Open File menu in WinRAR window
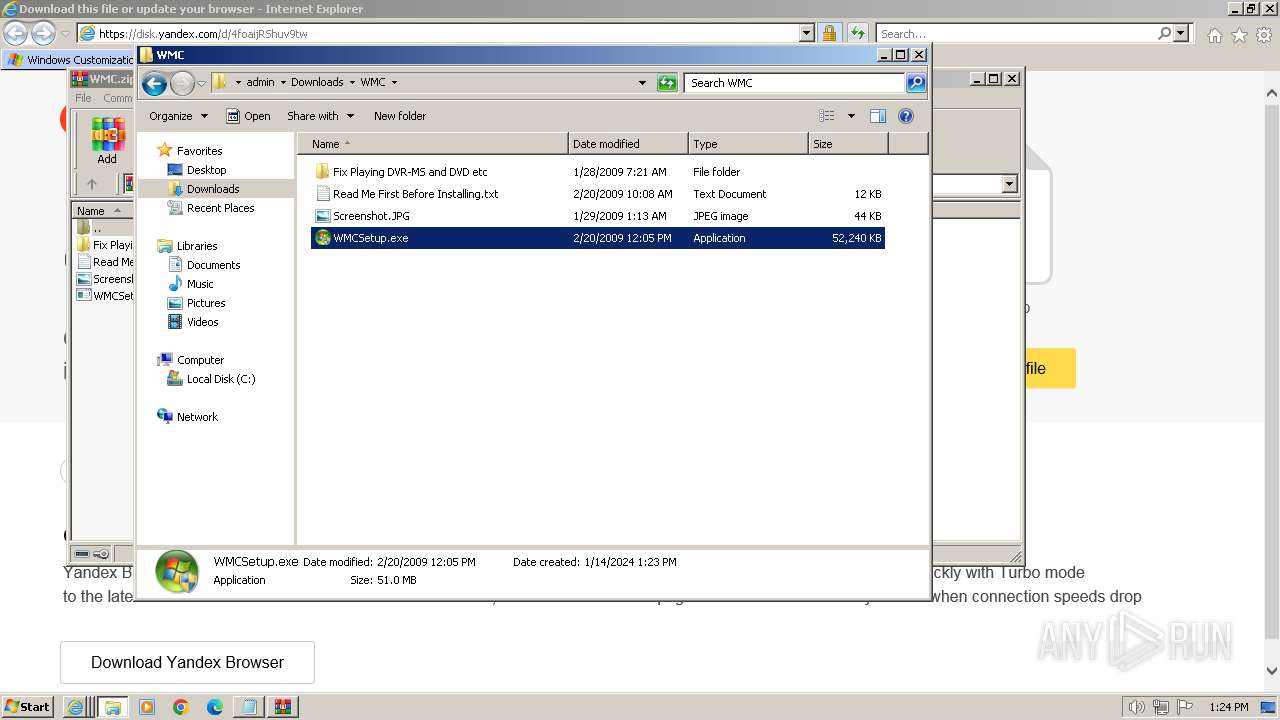The width and height of the screenshot is (1280, 720). coord(83,98)
